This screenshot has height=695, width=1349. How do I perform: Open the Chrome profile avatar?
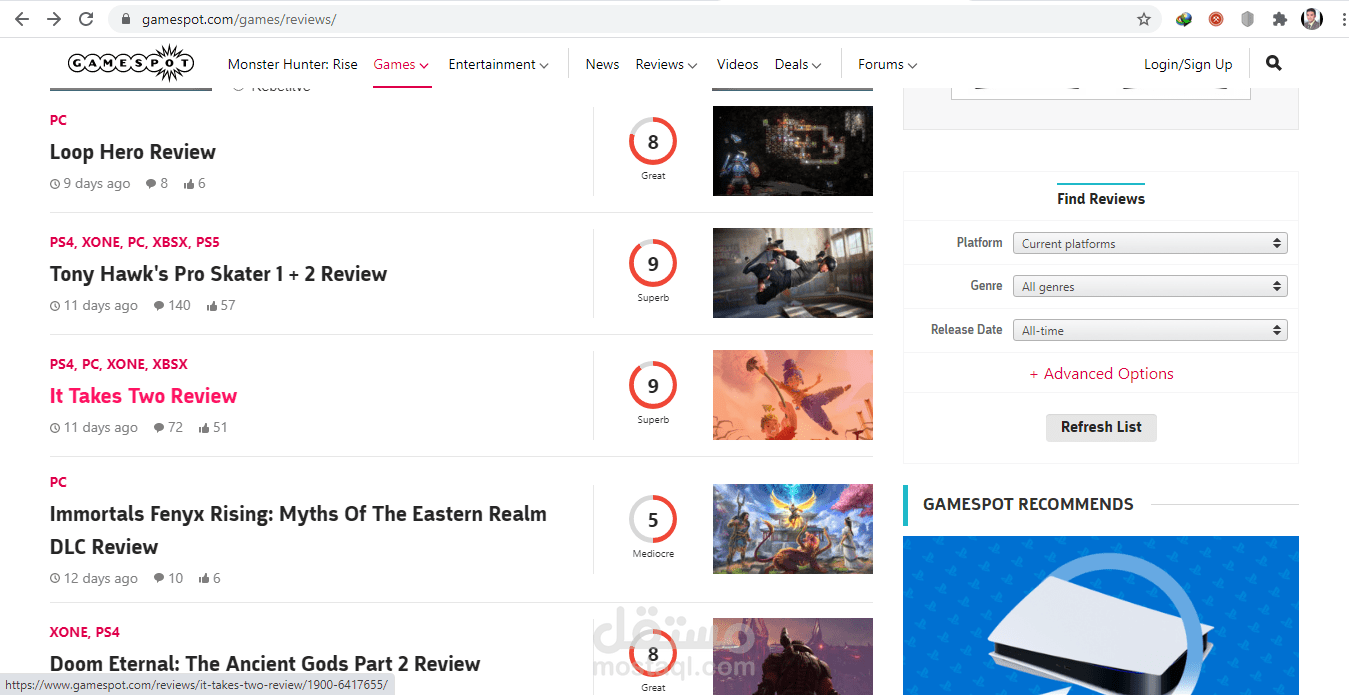point(1311,19)
